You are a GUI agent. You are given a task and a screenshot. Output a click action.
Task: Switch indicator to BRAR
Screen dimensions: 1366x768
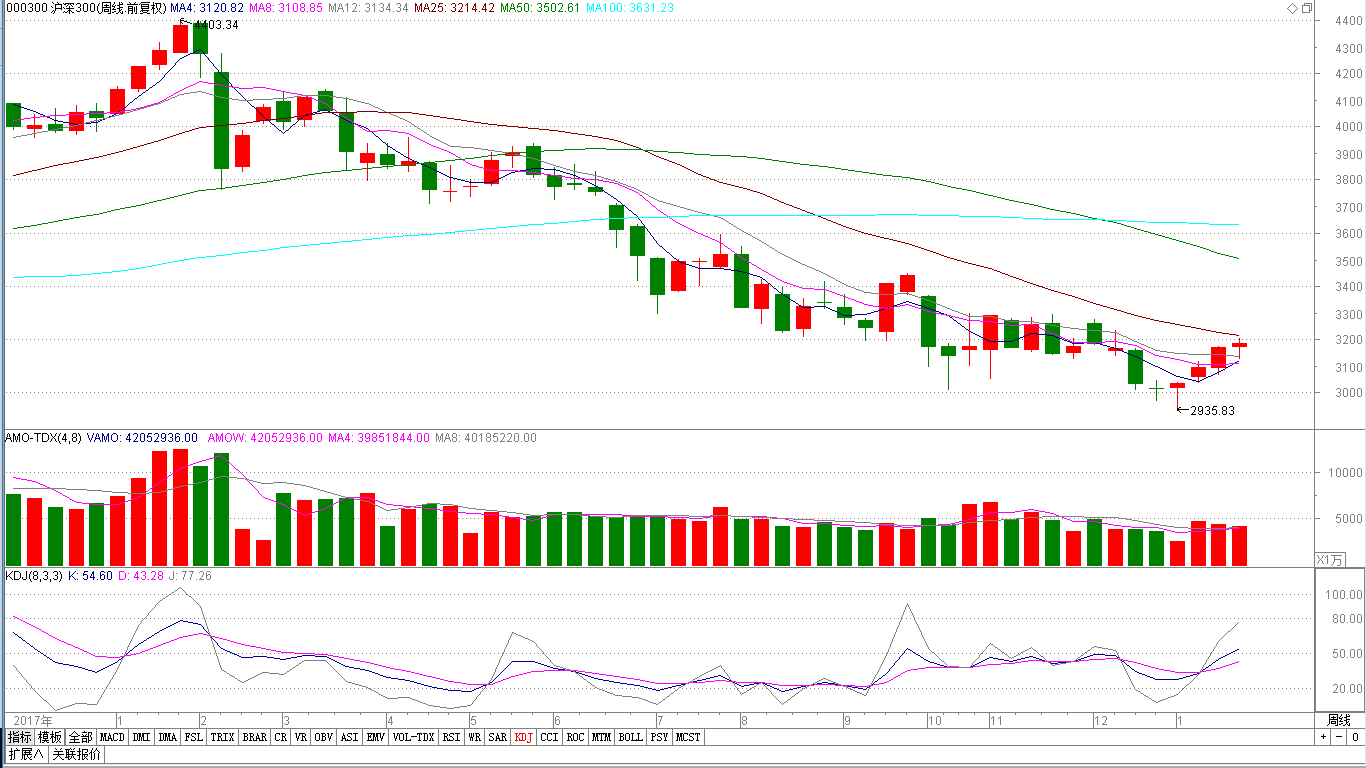(255, 737)
